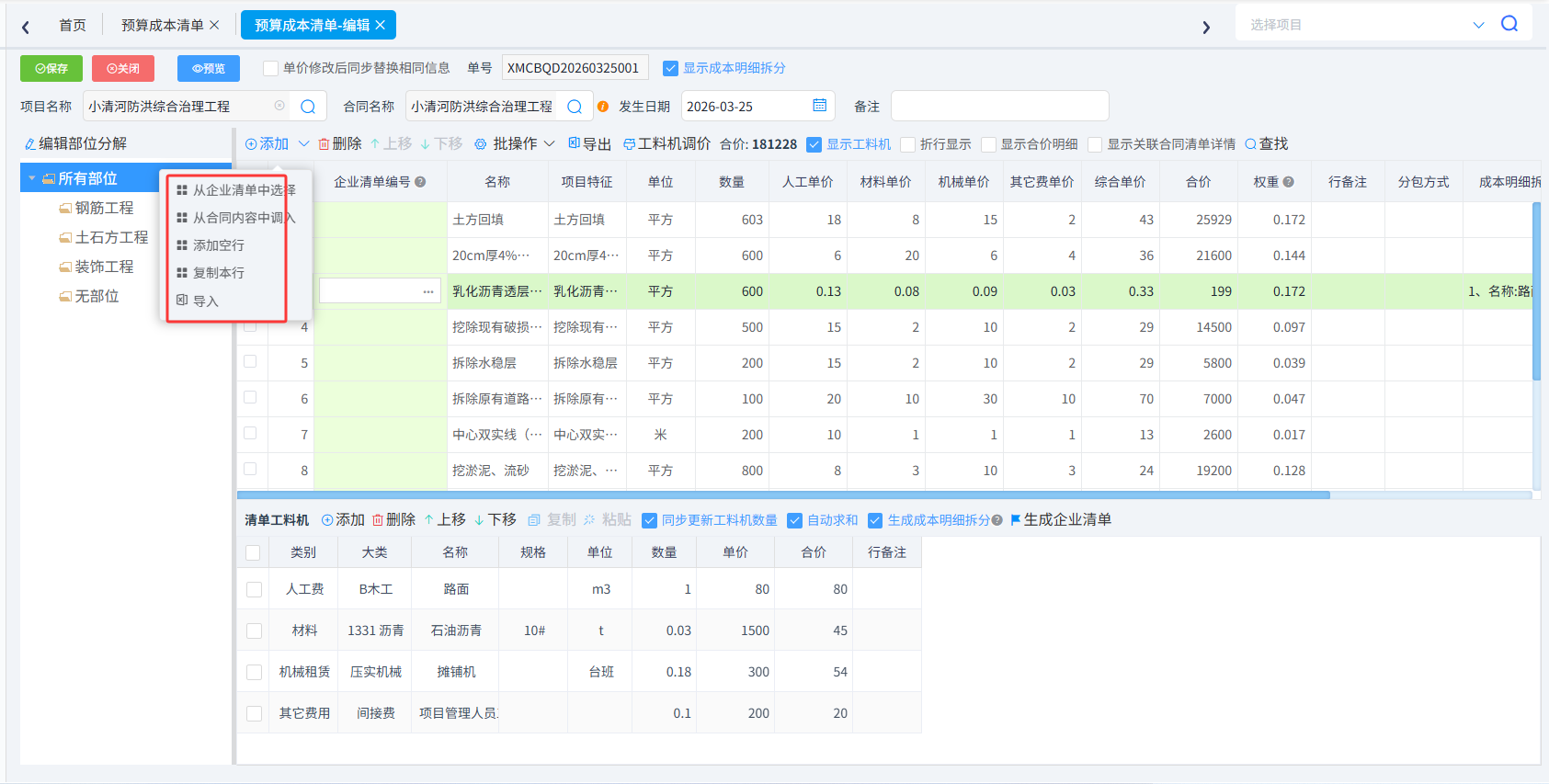
Task: Click the green 保存 button
Action: point(51,68)
